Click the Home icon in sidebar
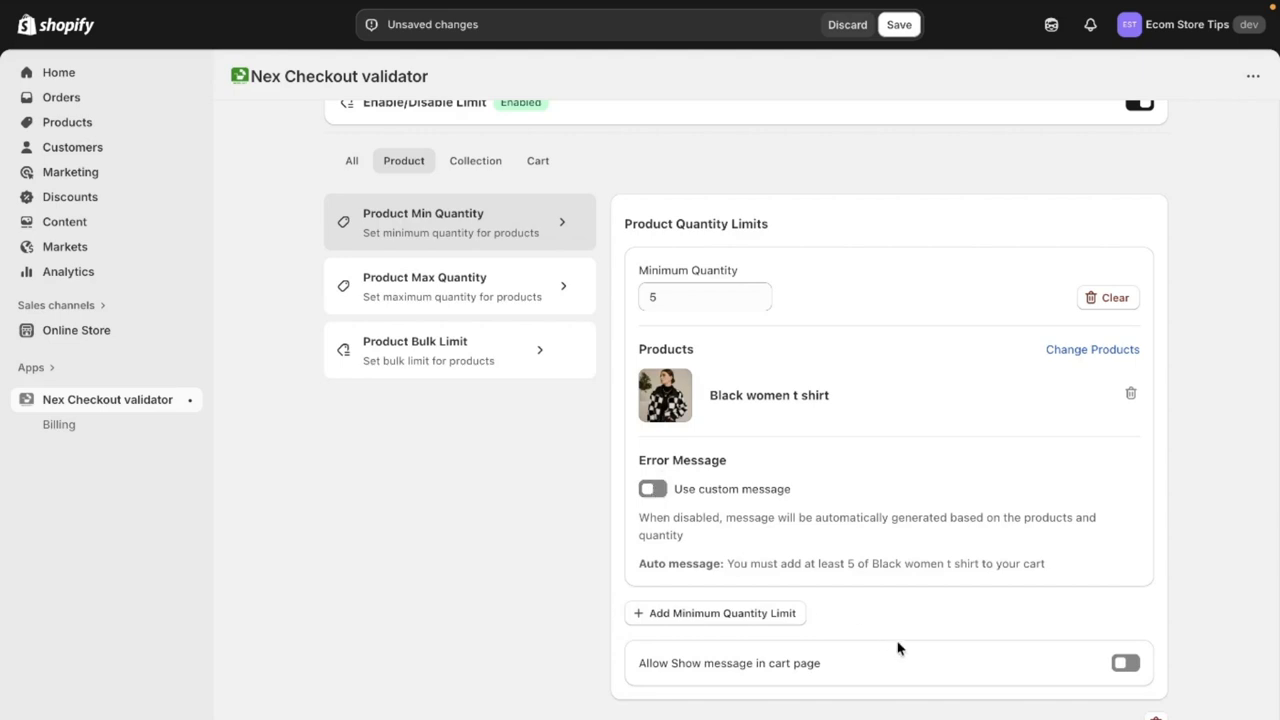This screenshot has height=720, width=1280. pos(27,72)
